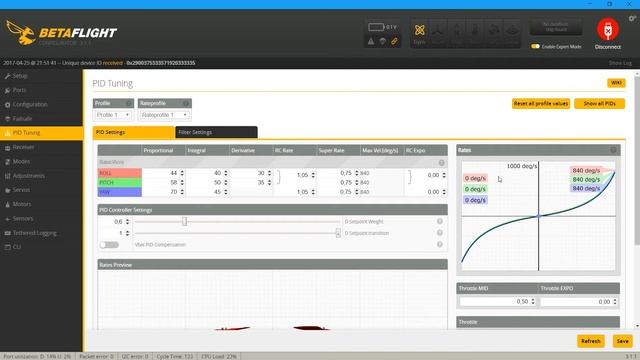This screenshot has width=640, height=360.
Task: Click help icon next to Vbat PID Compensation
Action: point(440,244)
